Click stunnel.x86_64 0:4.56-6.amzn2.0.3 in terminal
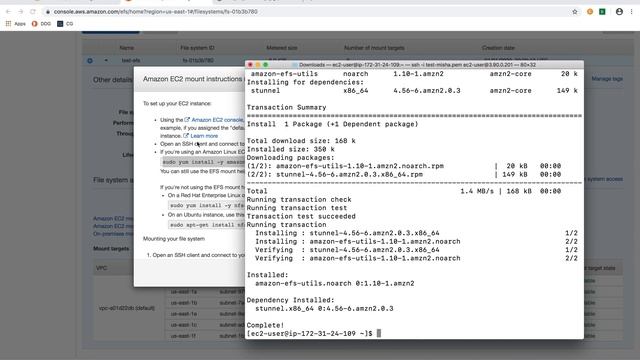Image resolution: width=640 pixels, height=360 pixels. [324, 309]
